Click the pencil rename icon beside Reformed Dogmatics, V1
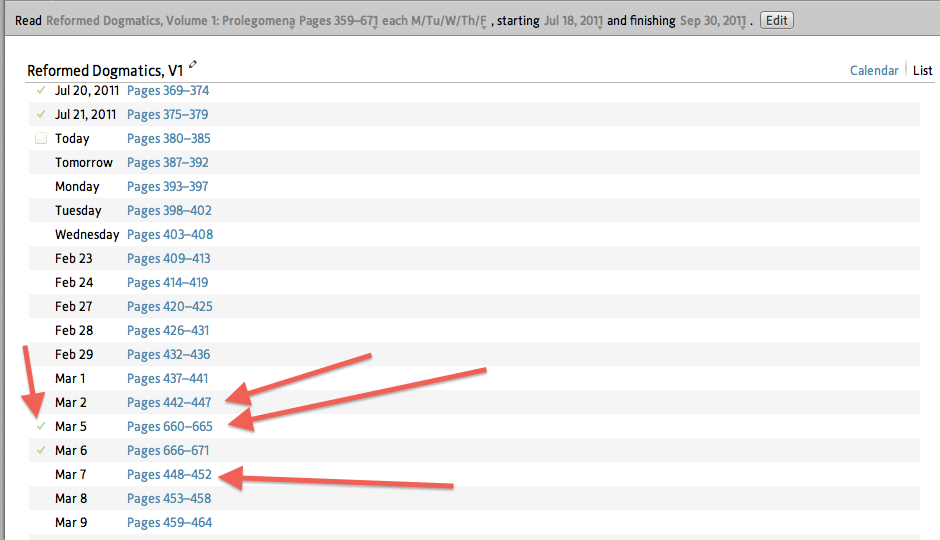This screenshot has width=940, height=540. 192,64
